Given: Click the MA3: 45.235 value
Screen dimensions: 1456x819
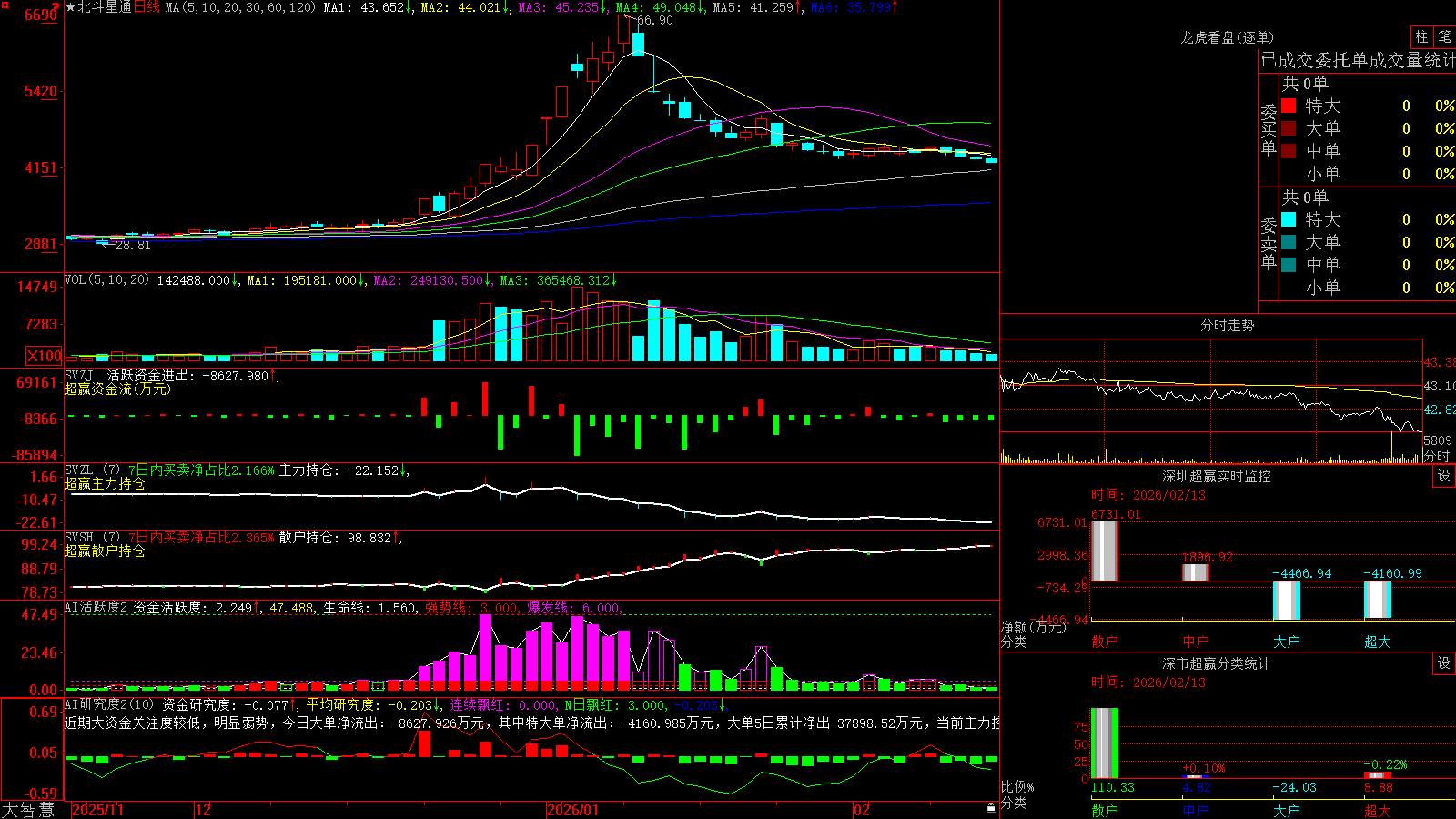Looking at the screenshot, I should [x=560, y=7].
